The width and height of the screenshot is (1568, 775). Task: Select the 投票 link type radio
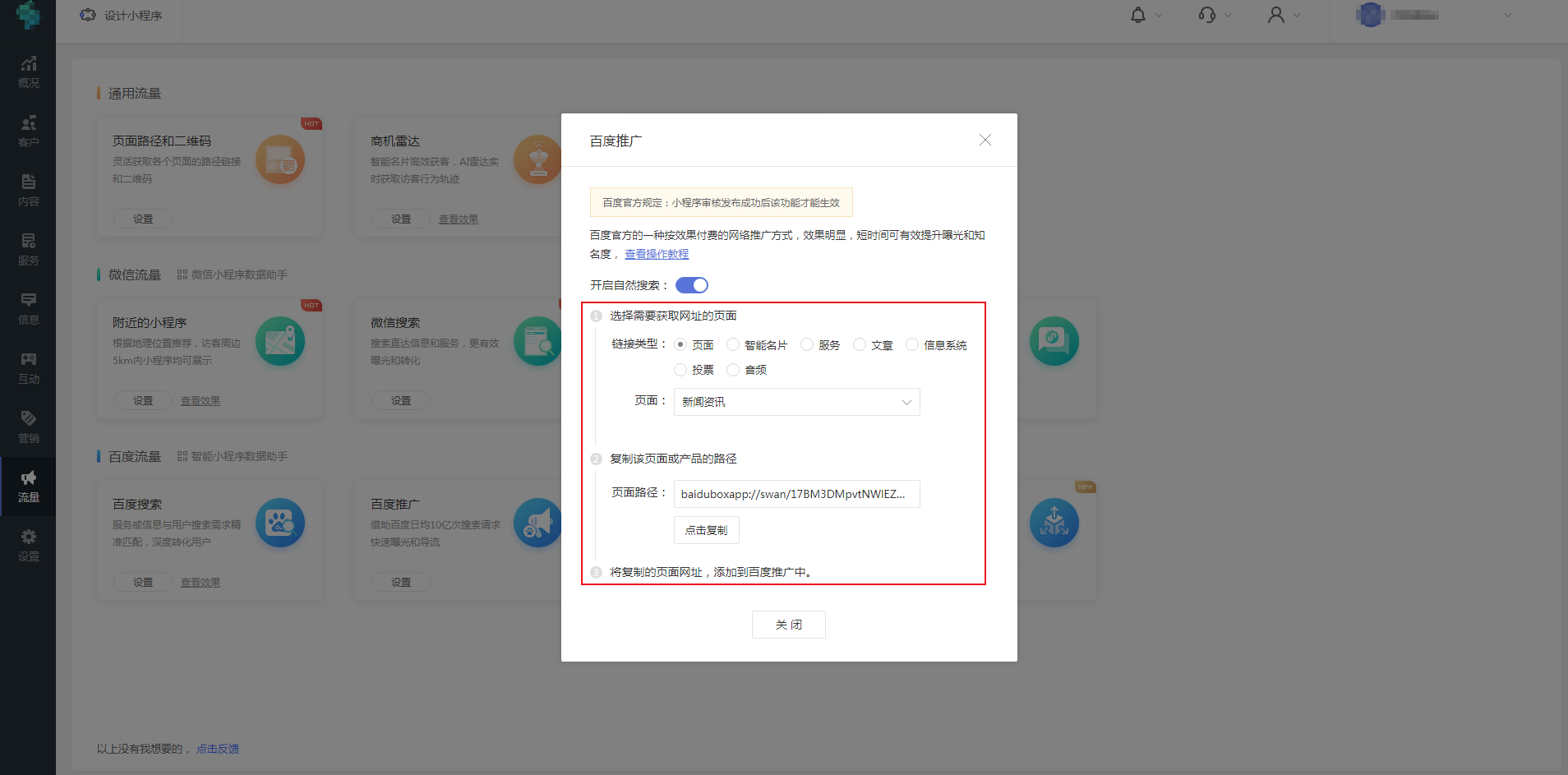point(680,370)
